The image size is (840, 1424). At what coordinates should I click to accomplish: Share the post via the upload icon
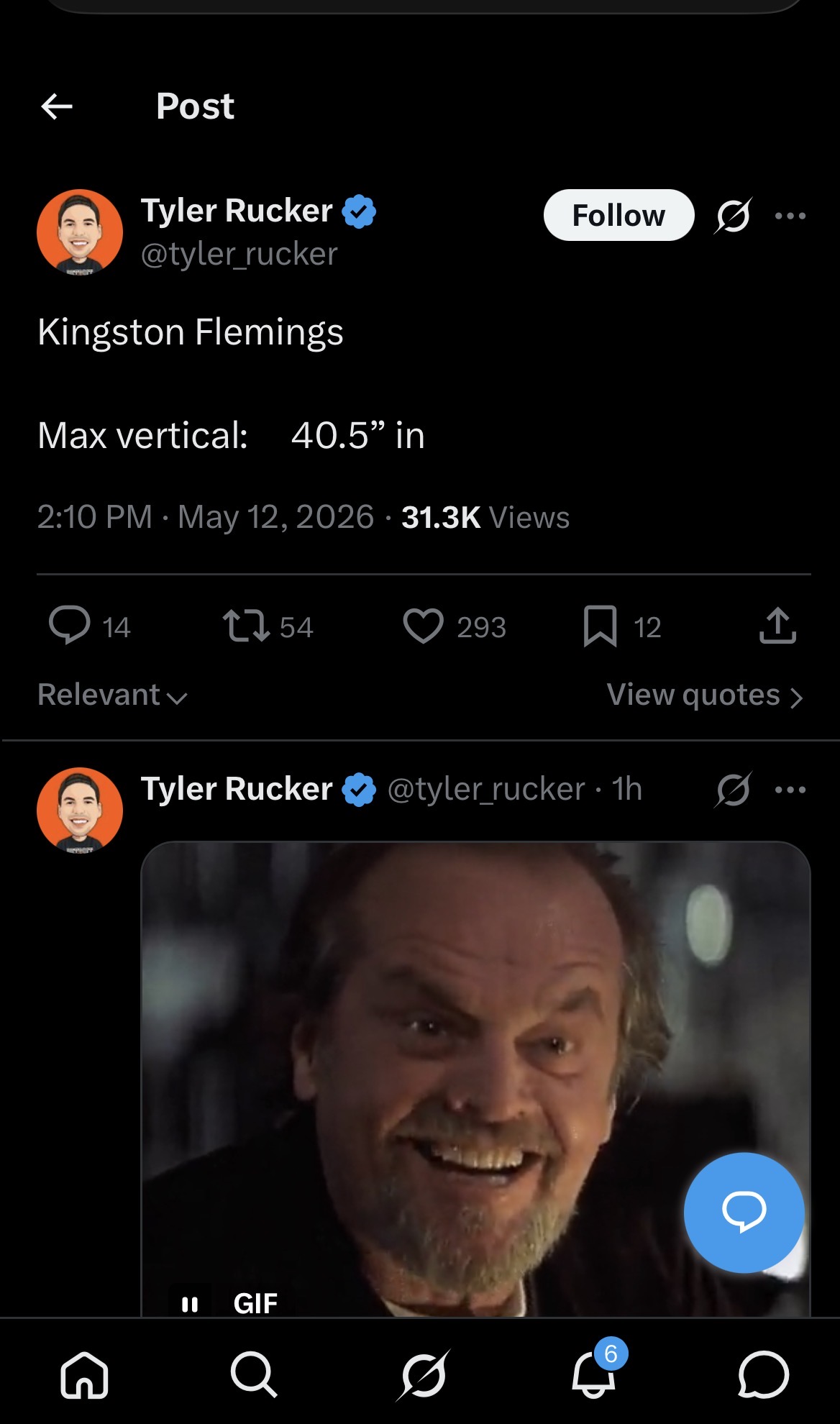click(777, 624)
